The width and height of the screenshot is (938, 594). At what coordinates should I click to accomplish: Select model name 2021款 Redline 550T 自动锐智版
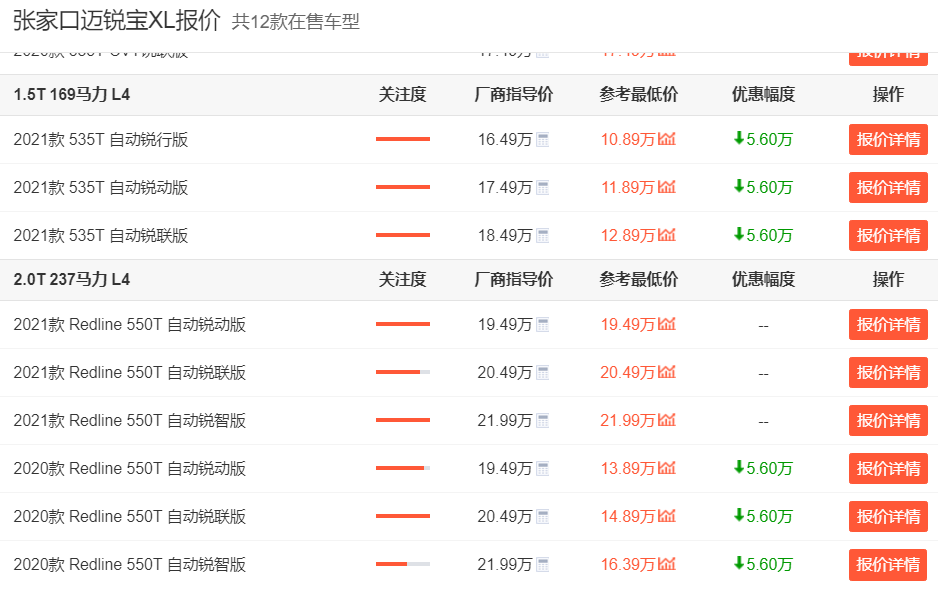(129, 420)
